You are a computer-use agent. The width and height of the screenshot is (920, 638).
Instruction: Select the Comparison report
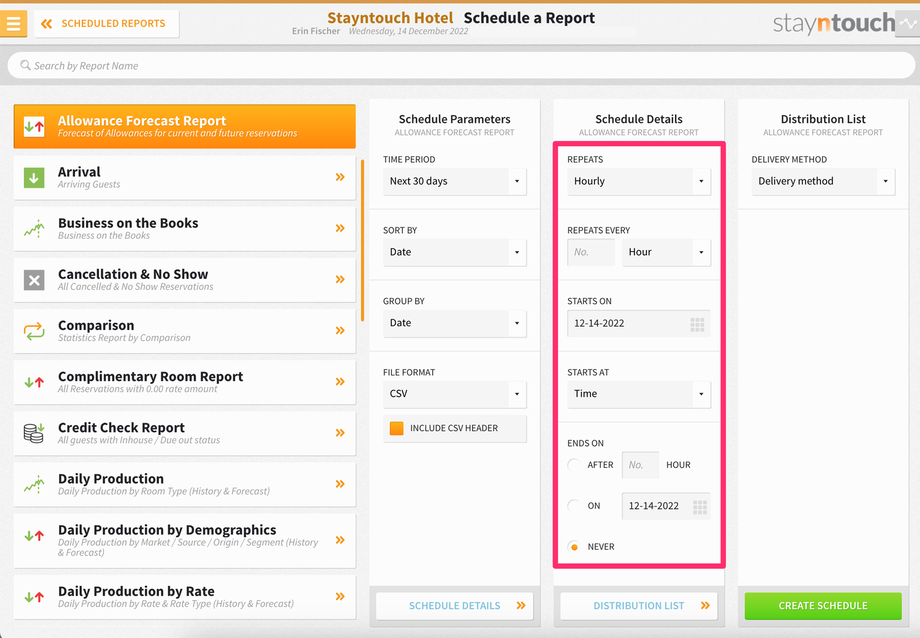click(185, 331)
